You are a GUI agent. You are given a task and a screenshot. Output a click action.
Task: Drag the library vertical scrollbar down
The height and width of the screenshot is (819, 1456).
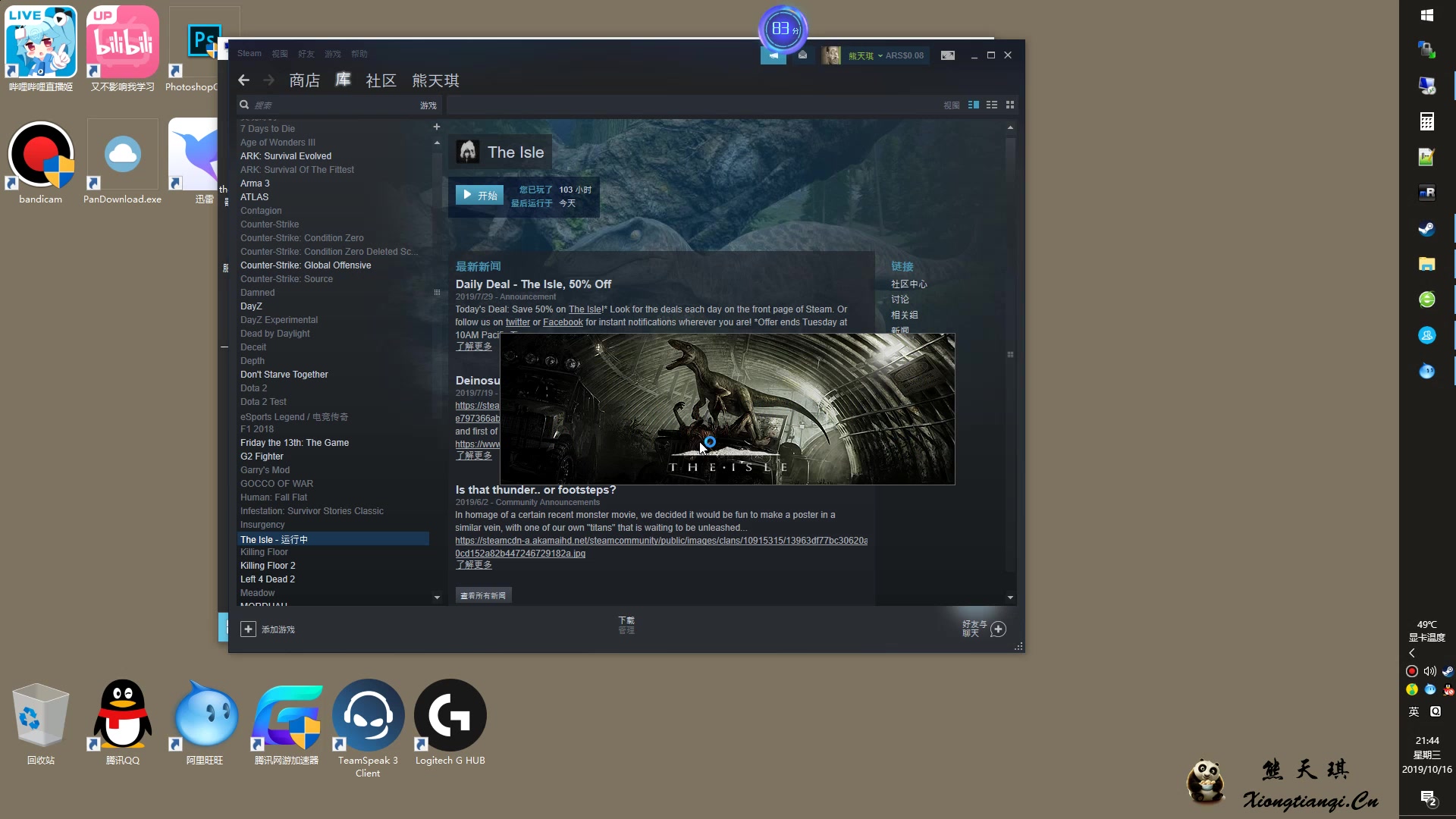(x=437, y=597)
